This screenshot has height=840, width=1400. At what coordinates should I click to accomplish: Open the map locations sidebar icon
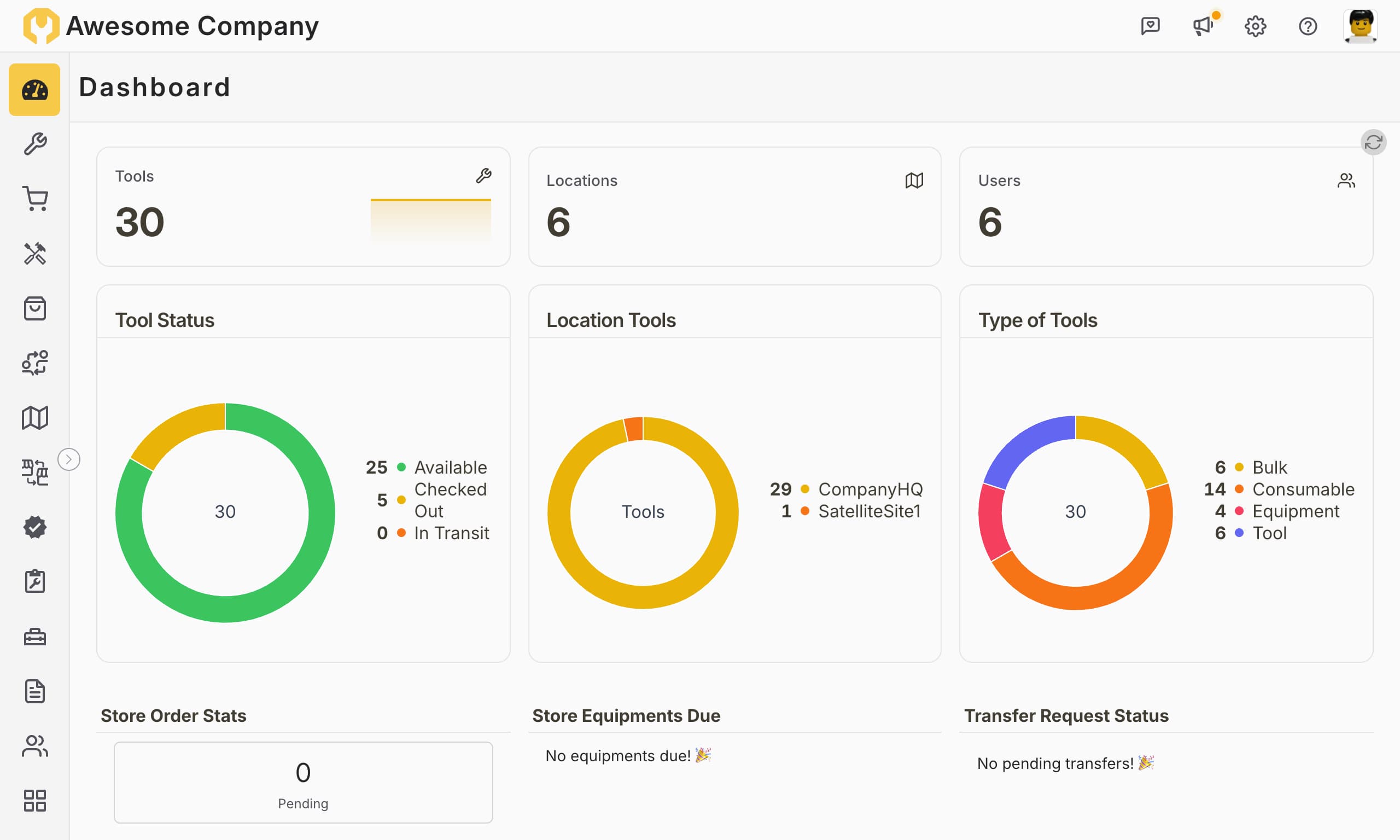pyautogui.click(x=34, y=418)
